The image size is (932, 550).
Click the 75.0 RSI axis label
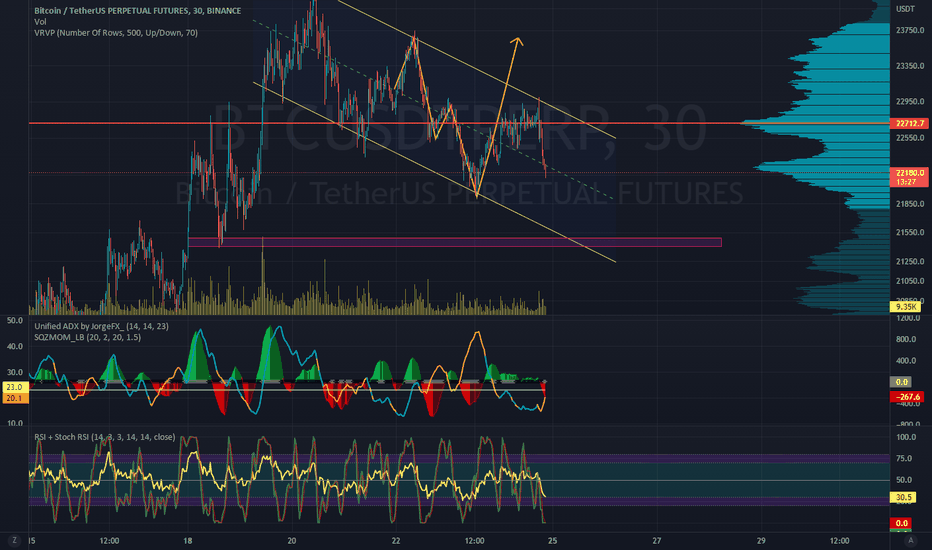coord(904,458)
